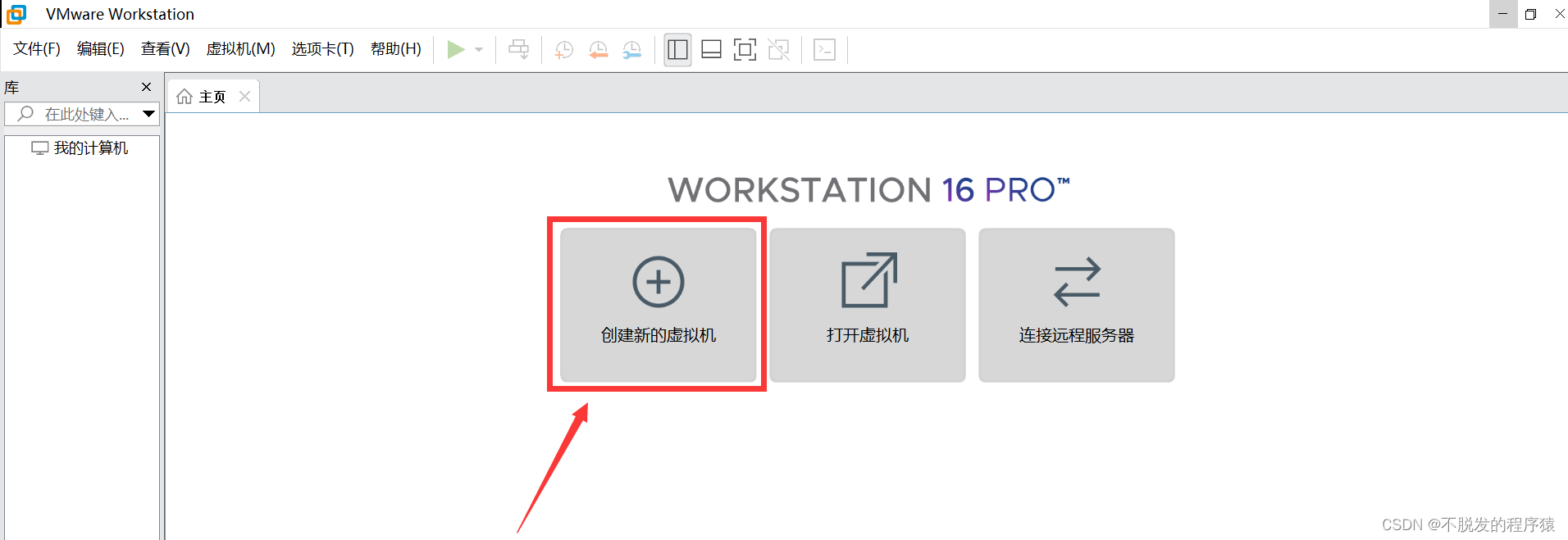Viewport: 1568px width, 540px height.
Task: Click the revert to snapshot icon
Action: (x=599, y=50)
